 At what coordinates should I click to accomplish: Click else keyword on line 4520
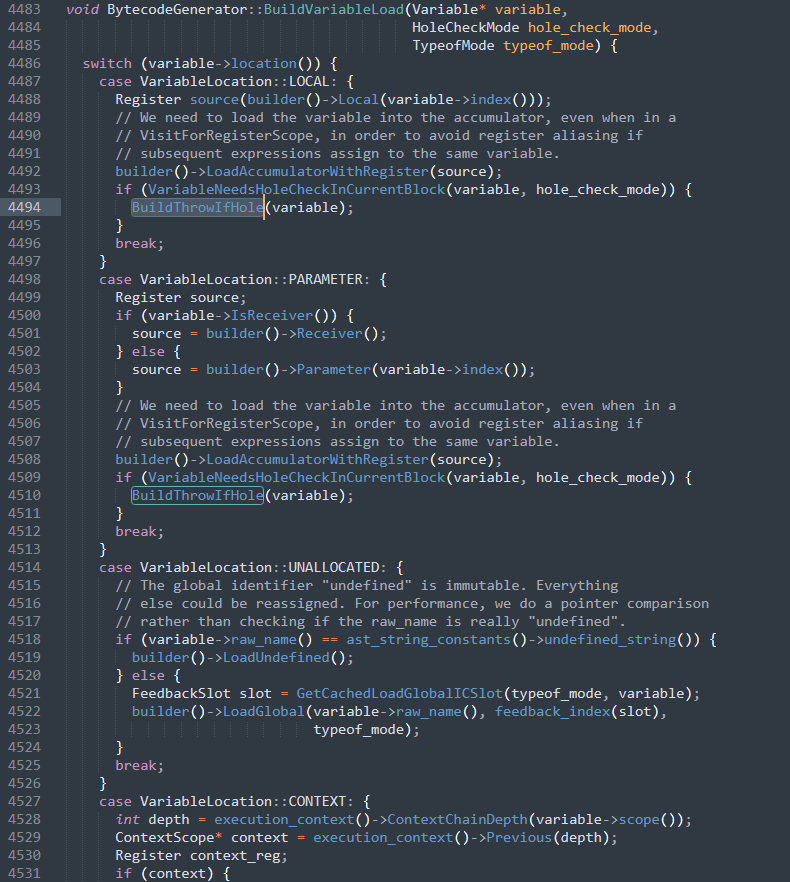tap(148, 676)
